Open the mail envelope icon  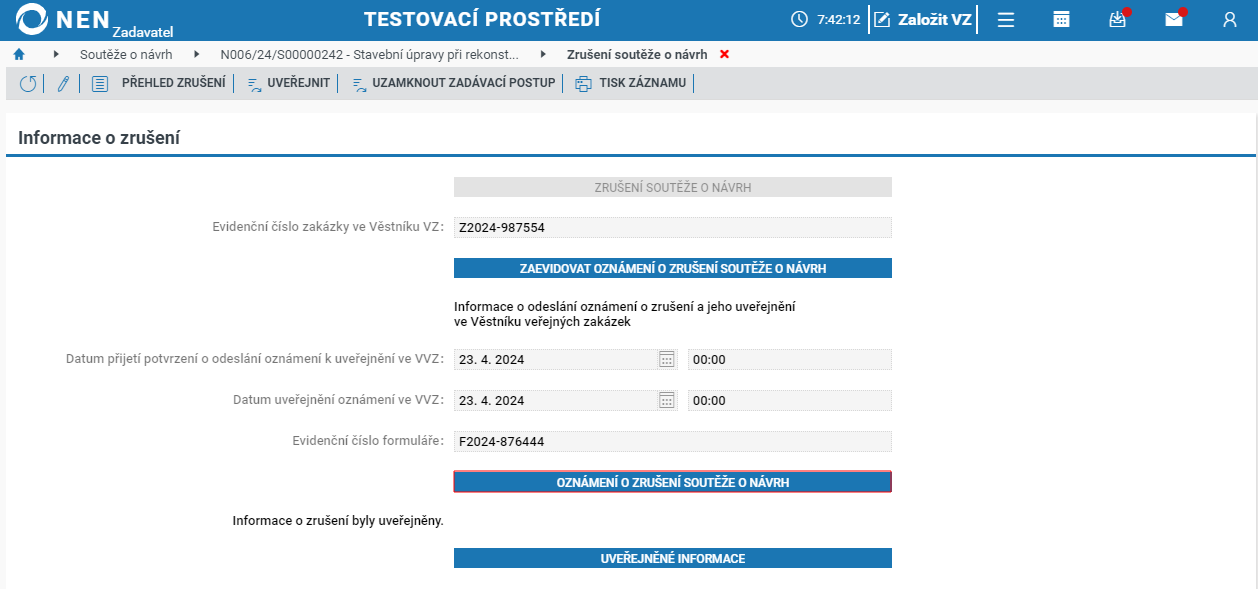coord(1174,19)
